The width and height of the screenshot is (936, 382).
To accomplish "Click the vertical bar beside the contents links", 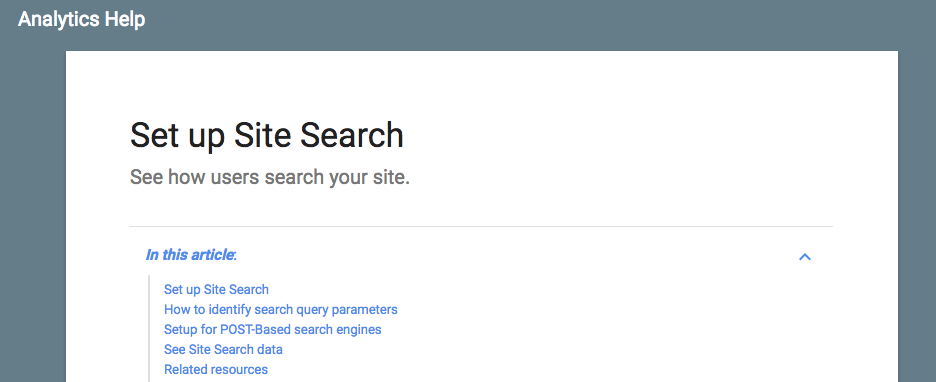I will pyautogui.click(x=149, y=328).
